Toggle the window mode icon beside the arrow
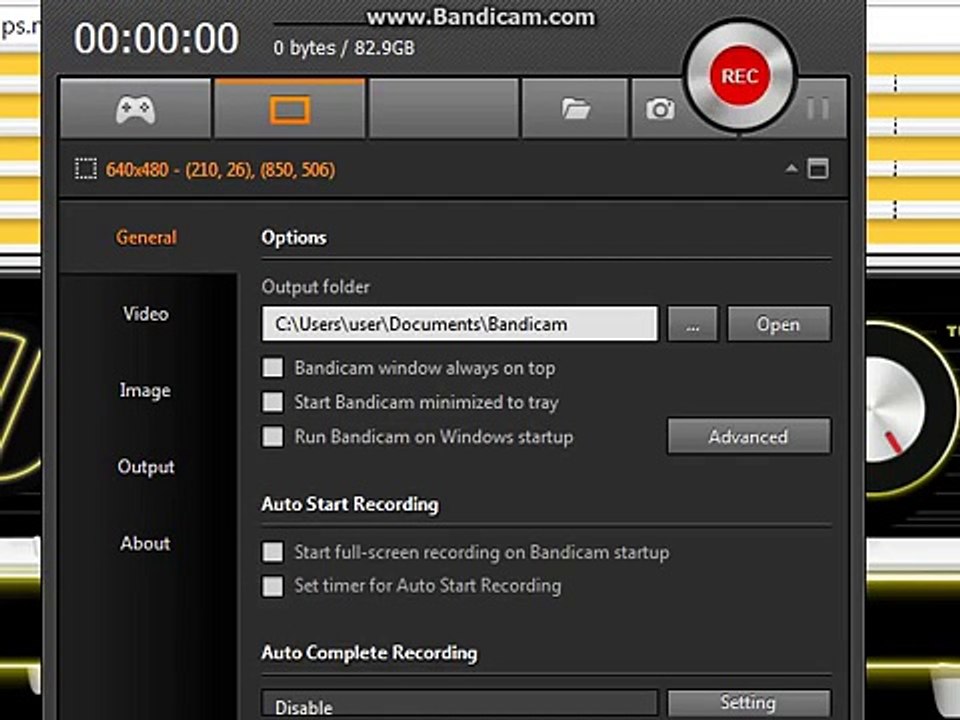960x720 pixels. (x=818, y=168)
